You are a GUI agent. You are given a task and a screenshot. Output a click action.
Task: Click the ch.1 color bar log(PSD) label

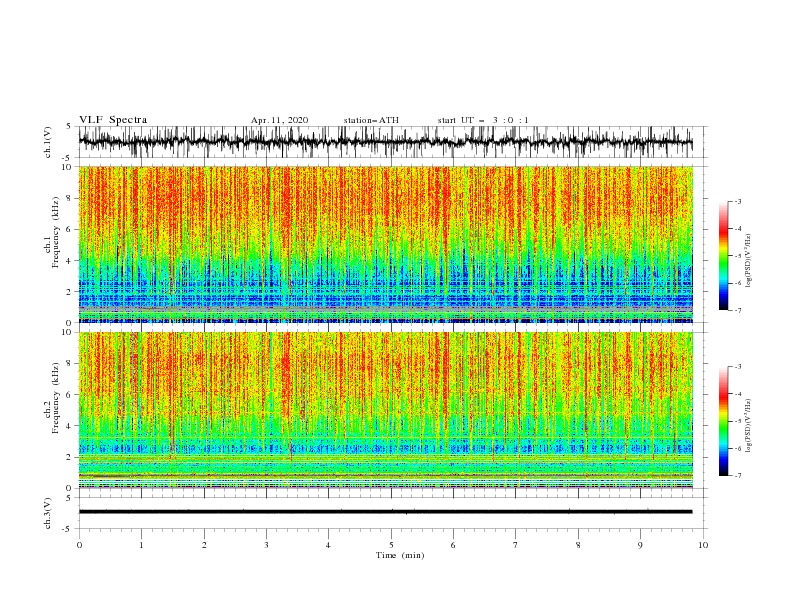(x=749, y=261)
